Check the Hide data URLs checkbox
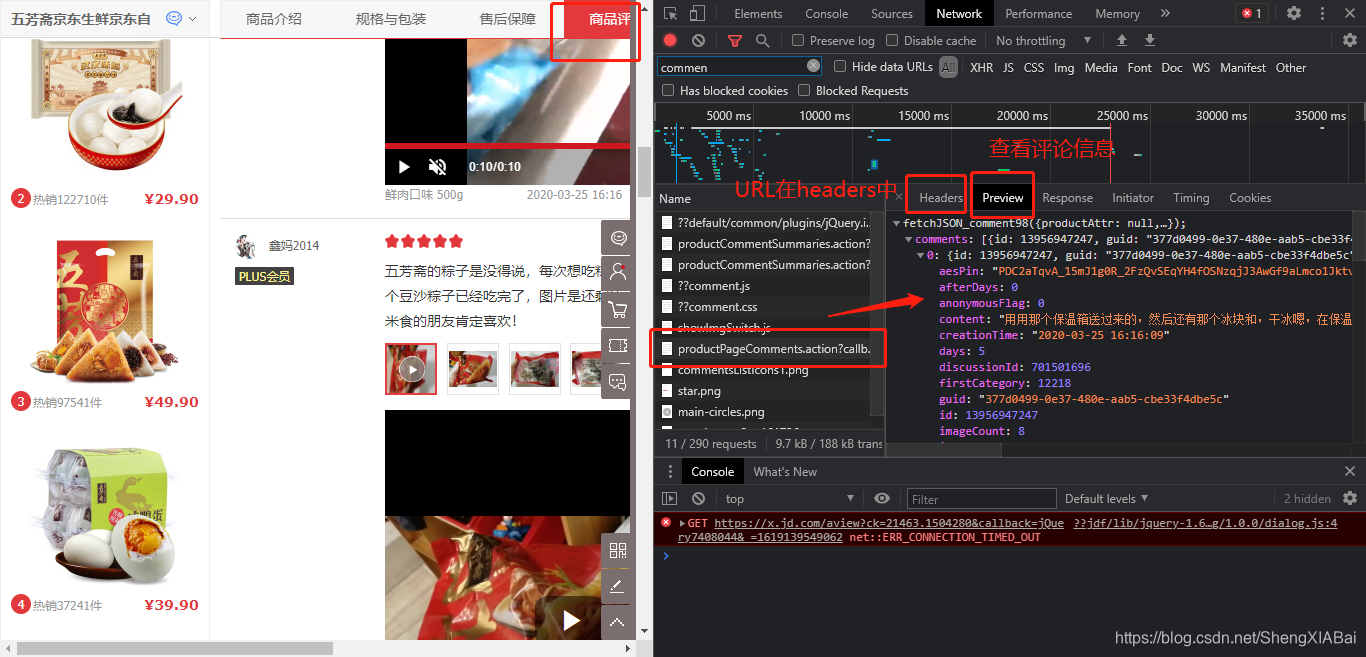 pos(840,67)
